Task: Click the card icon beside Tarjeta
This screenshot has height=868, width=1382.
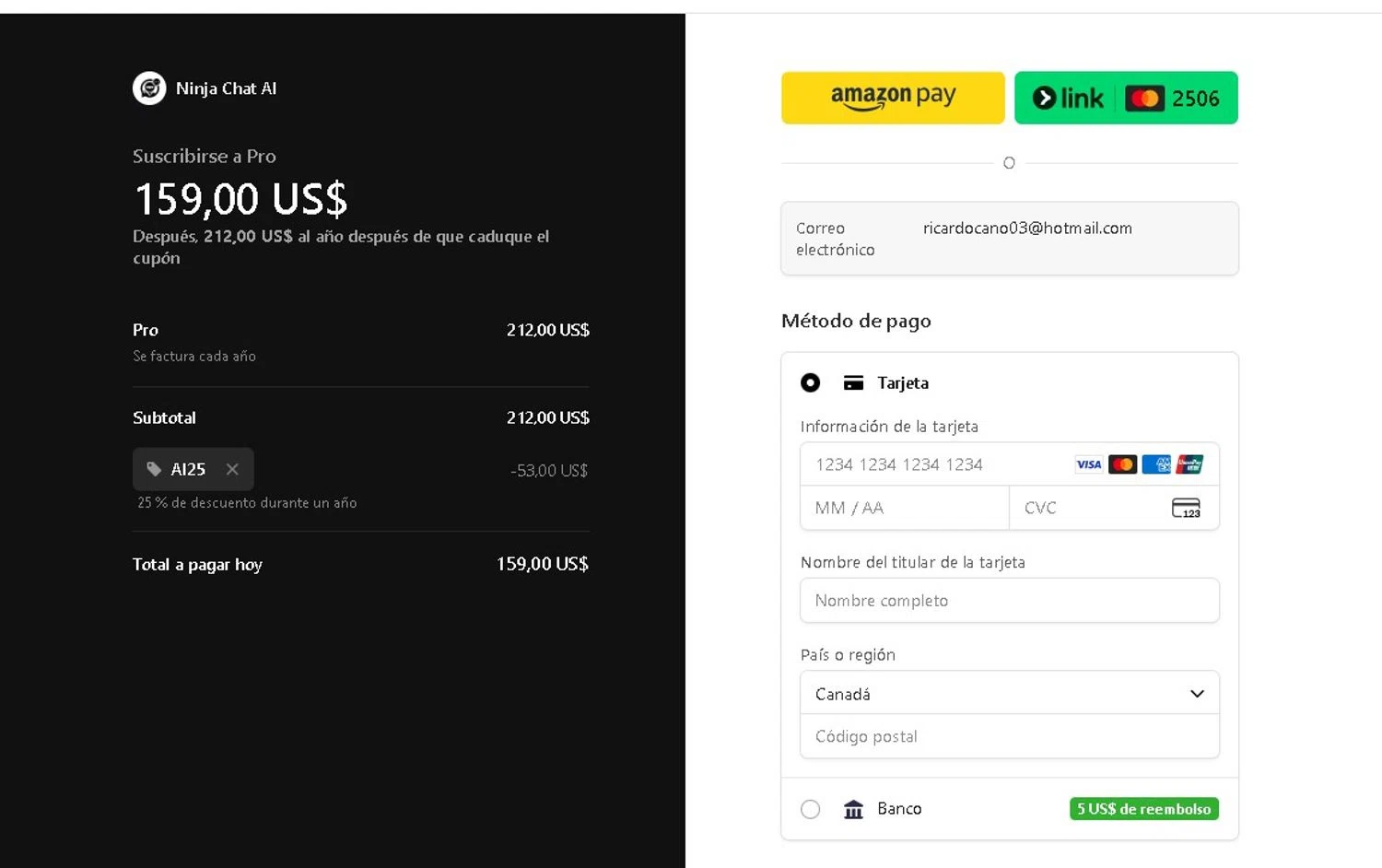Action: point(854,382)
